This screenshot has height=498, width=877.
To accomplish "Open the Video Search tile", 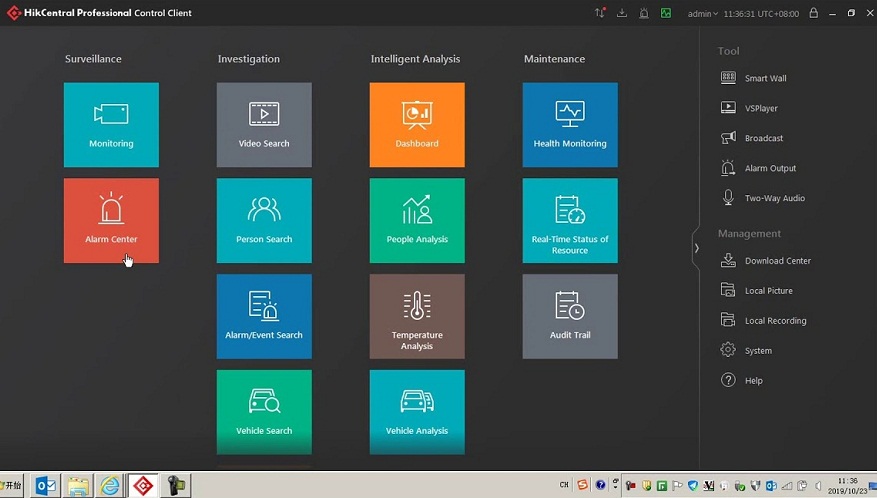I will [x=264, y=125].
